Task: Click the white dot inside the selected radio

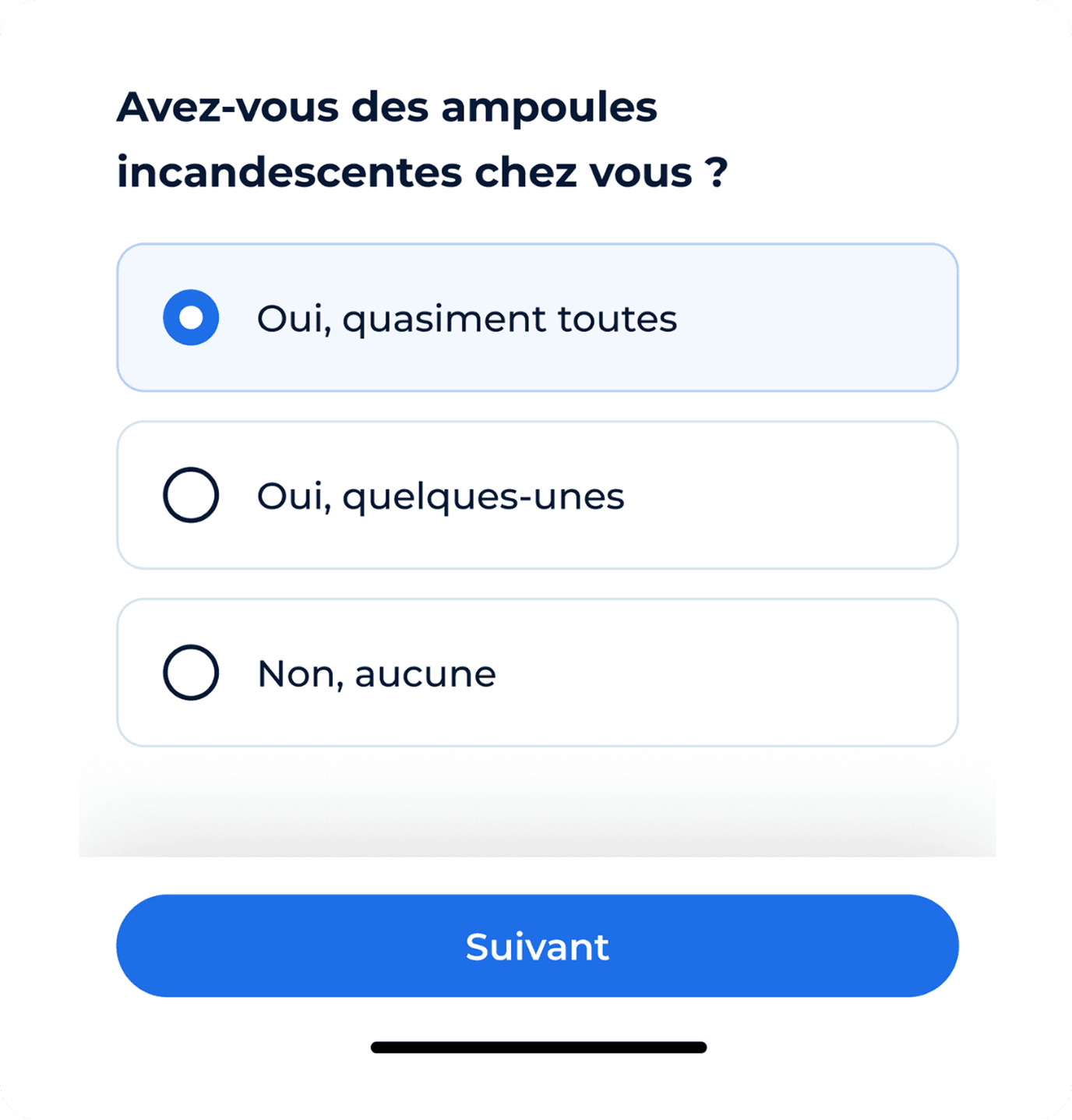Action: pos(191,317)
